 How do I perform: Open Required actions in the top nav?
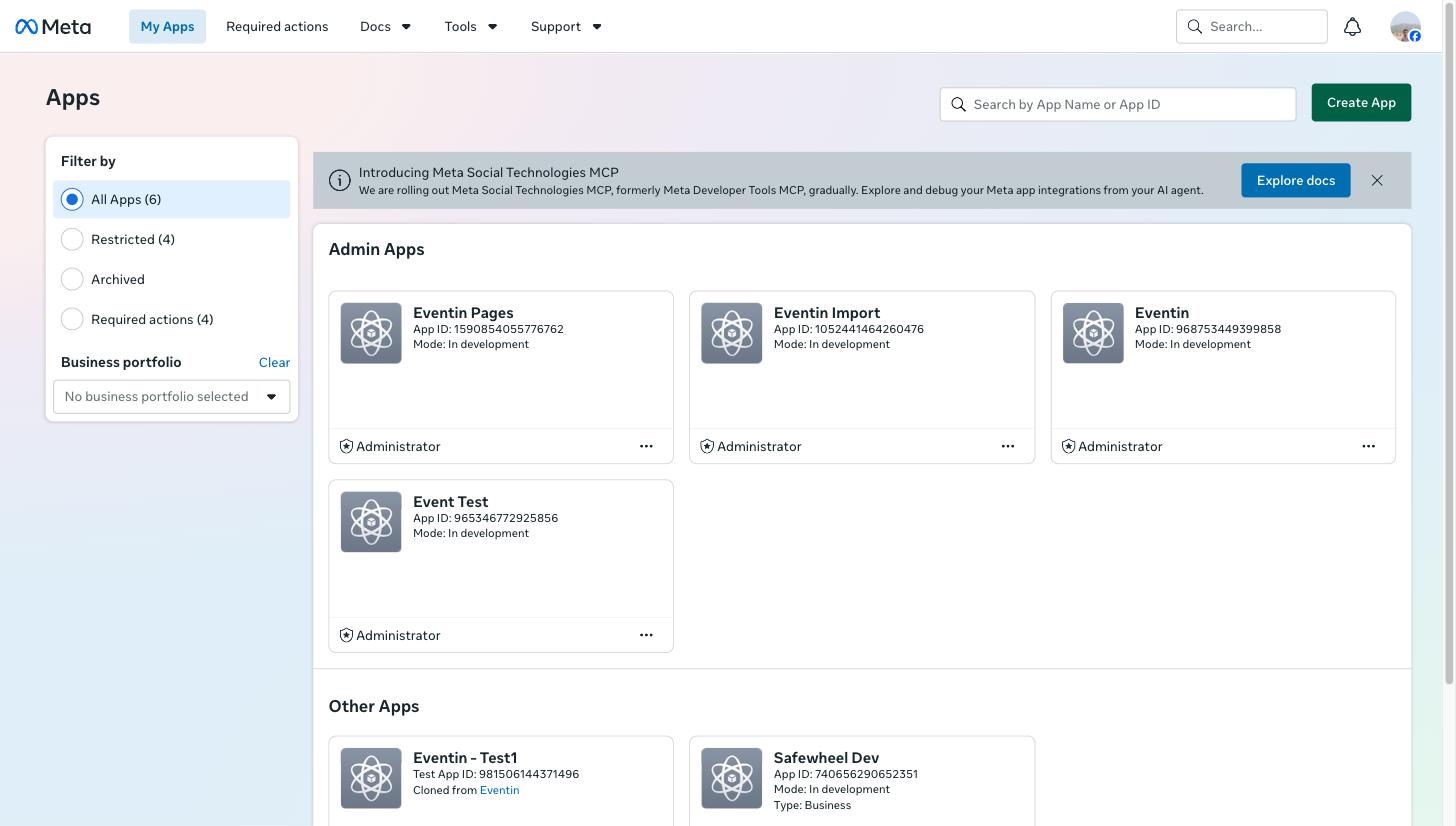tap(277, 27)
